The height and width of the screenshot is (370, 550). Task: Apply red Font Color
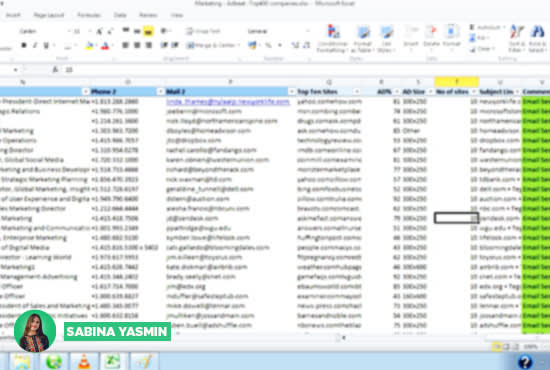click(x=105, y=45)
